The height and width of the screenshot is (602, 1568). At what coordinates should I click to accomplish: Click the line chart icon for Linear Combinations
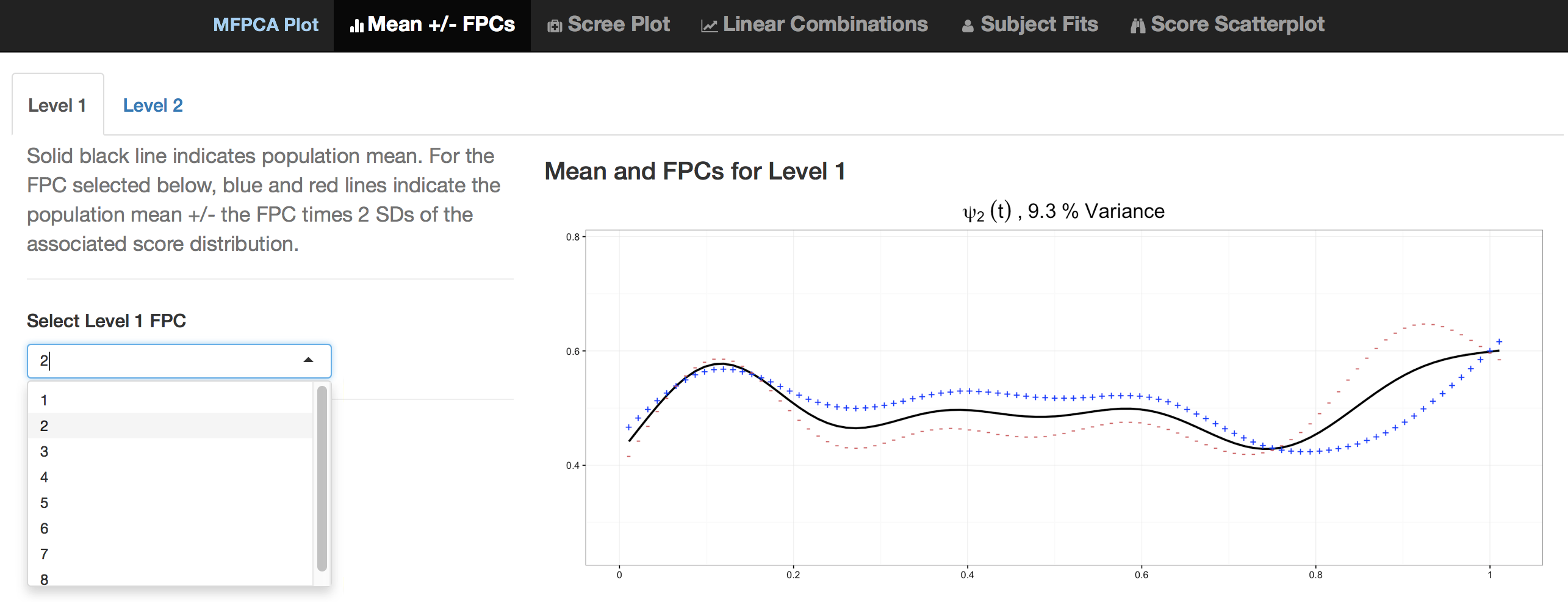(709, 26)
